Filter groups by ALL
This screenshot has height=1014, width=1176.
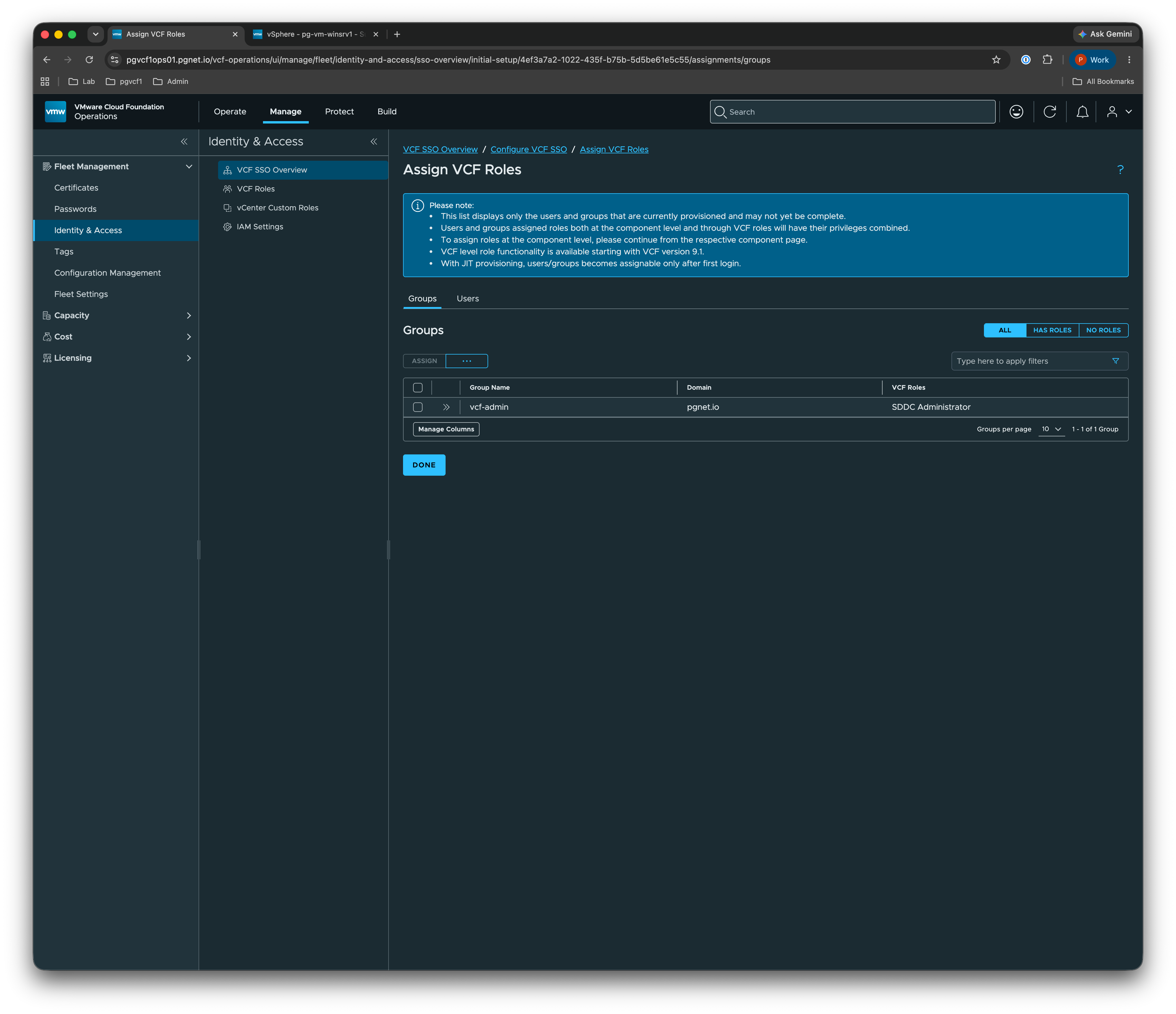tap(1005, 330)
